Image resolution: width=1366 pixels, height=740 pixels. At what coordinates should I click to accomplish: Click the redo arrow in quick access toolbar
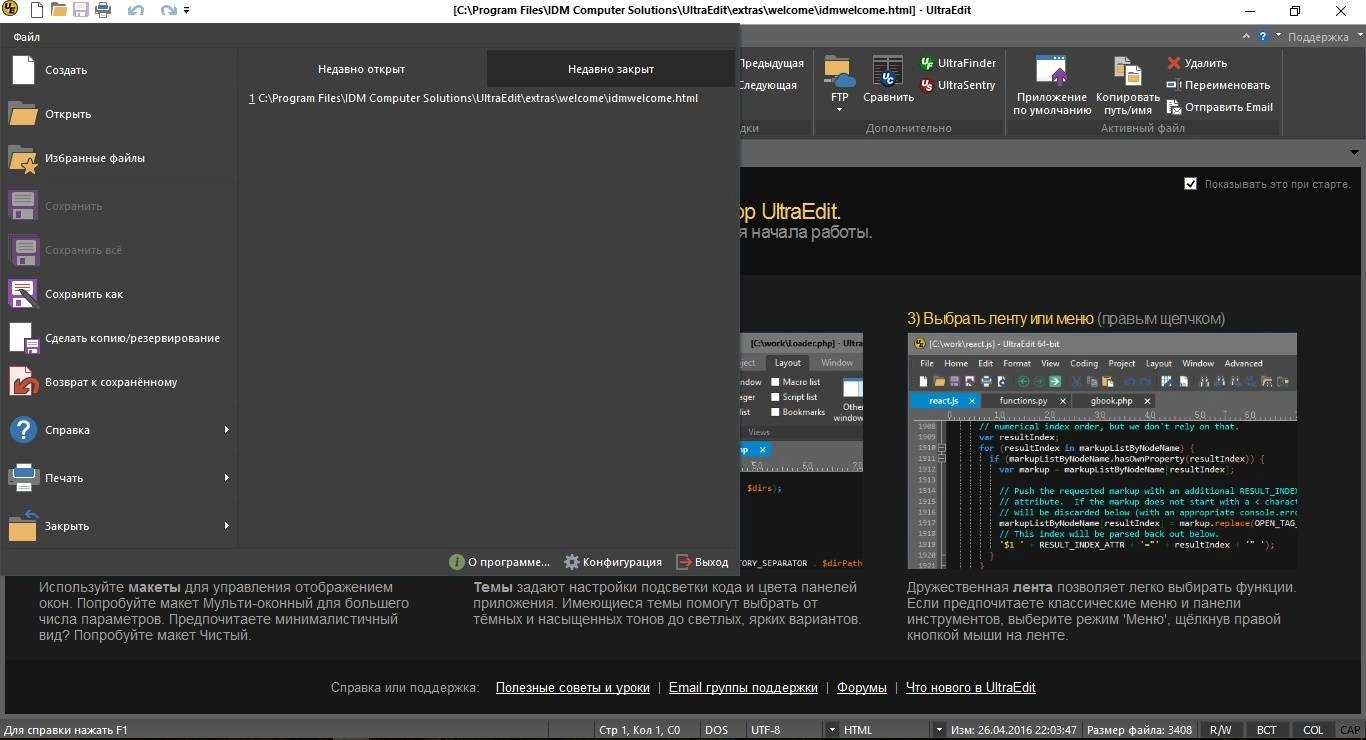click(168, 10)
